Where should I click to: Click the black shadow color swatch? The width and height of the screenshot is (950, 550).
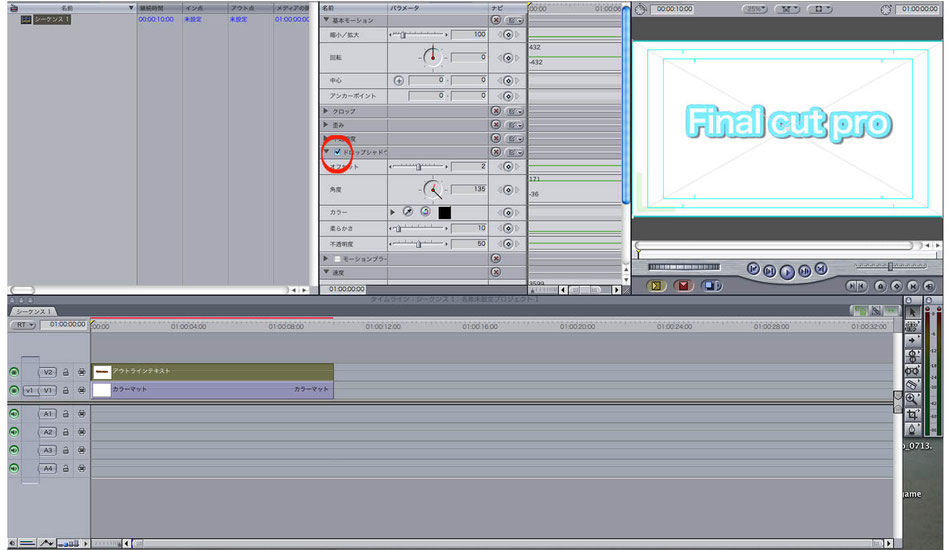click(x=445, y=213)
